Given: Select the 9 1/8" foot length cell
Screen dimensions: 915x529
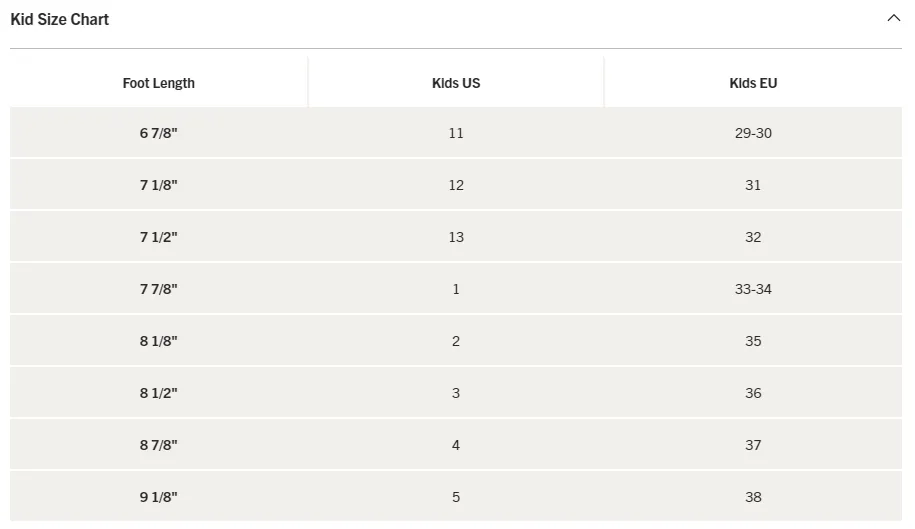Looking at the screenshot, I should pyautogui.click(x=158, y=497).
